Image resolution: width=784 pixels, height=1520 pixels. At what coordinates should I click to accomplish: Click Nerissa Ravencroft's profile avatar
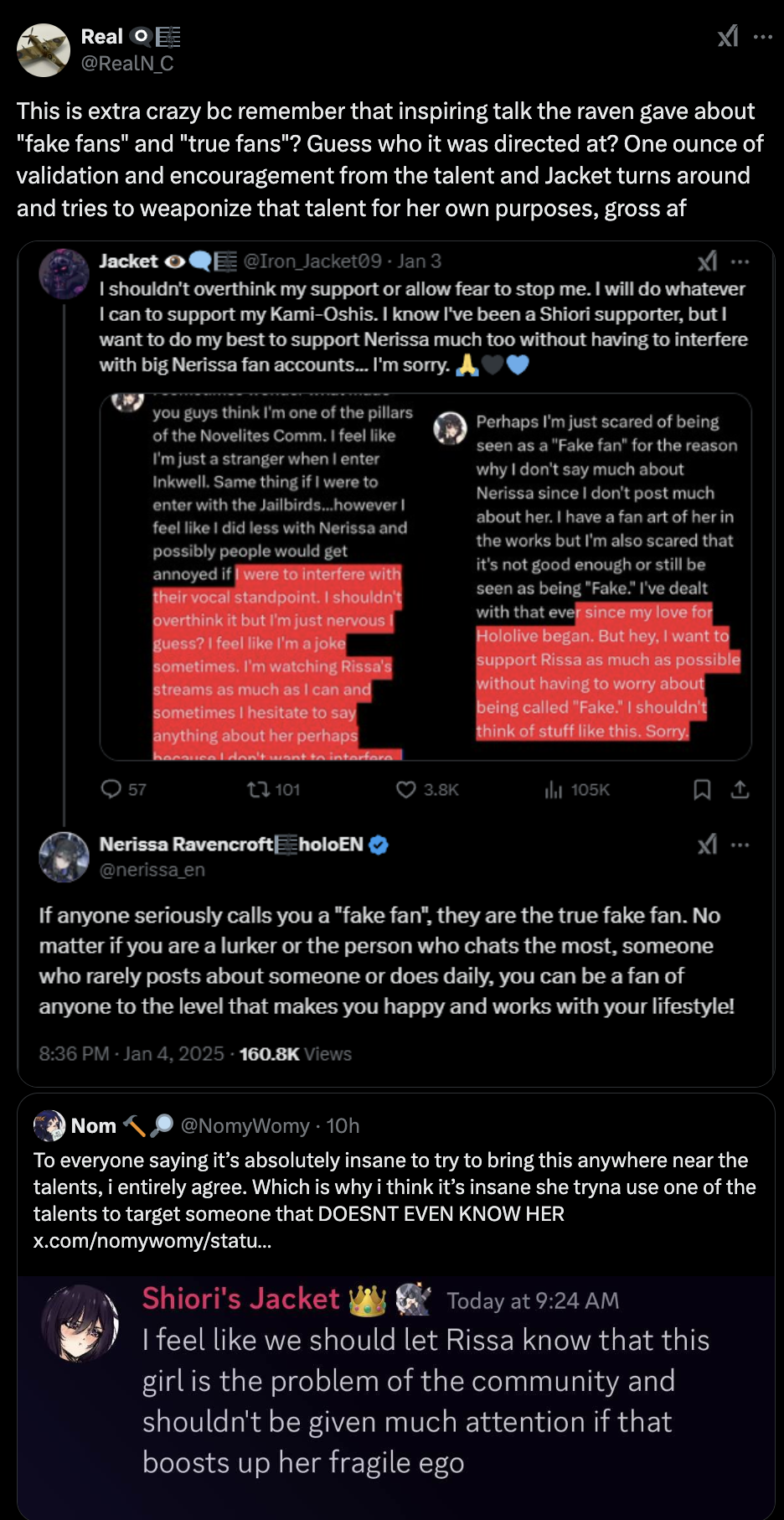(64, 856)
